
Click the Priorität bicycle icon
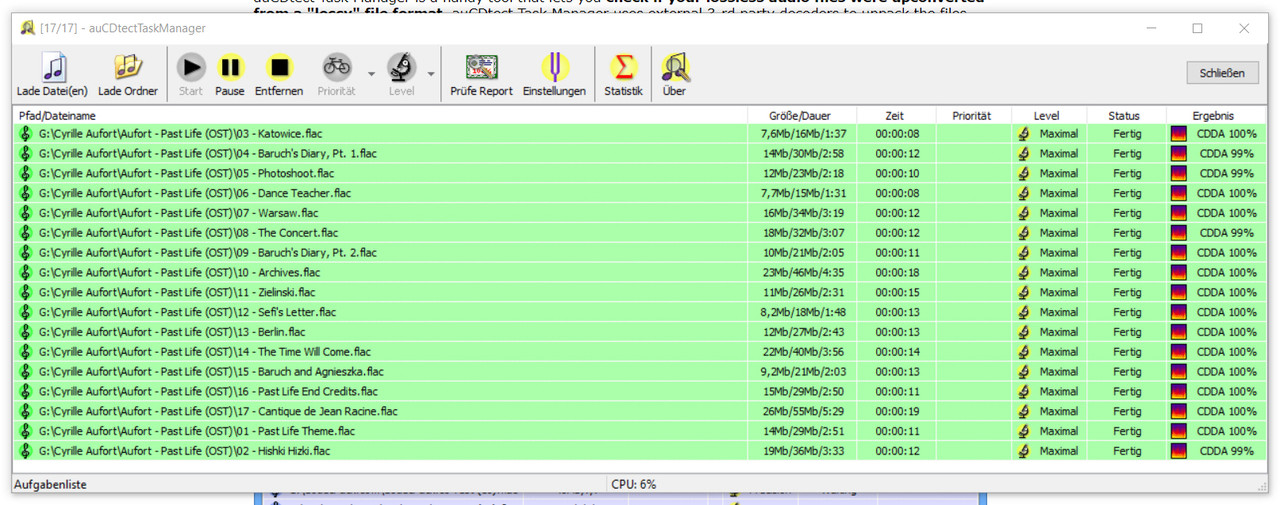point(337,68)
